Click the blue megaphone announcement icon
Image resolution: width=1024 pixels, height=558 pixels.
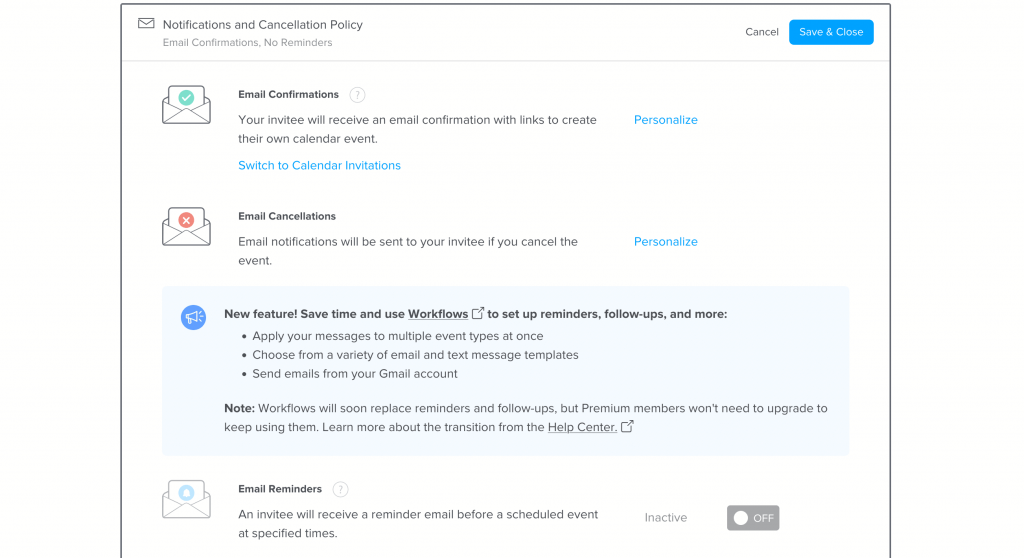(193, 317)
